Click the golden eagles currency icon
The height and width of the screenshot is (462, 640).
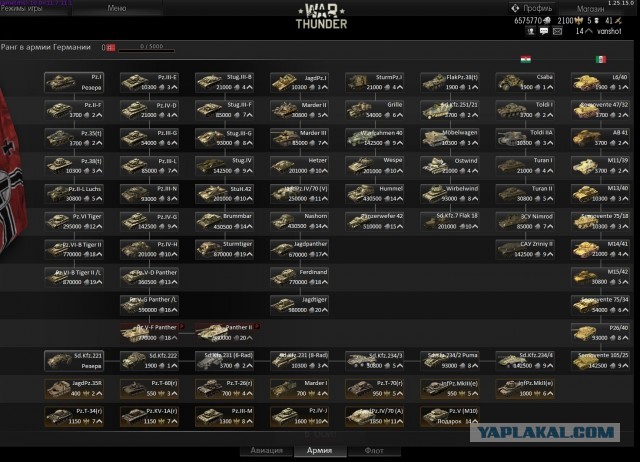(578, 20)
